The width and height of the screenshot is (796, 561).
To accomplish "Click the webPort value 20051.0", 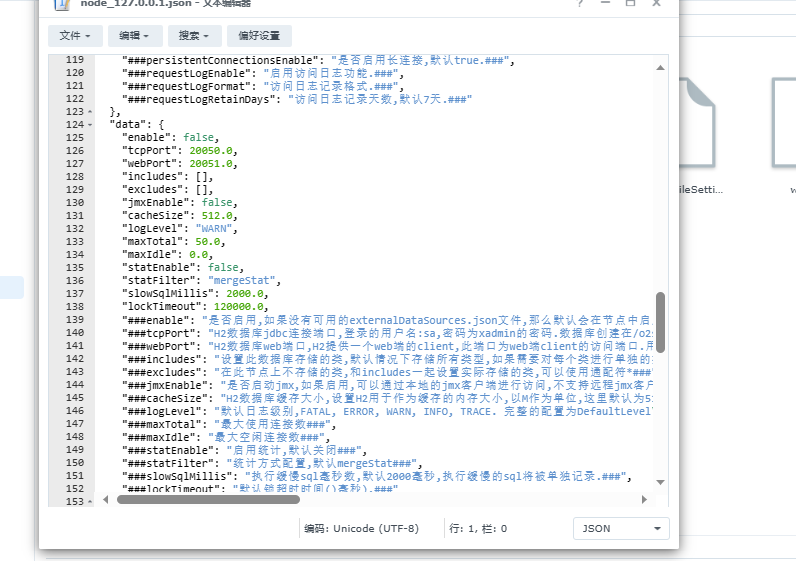I will 211,164.
